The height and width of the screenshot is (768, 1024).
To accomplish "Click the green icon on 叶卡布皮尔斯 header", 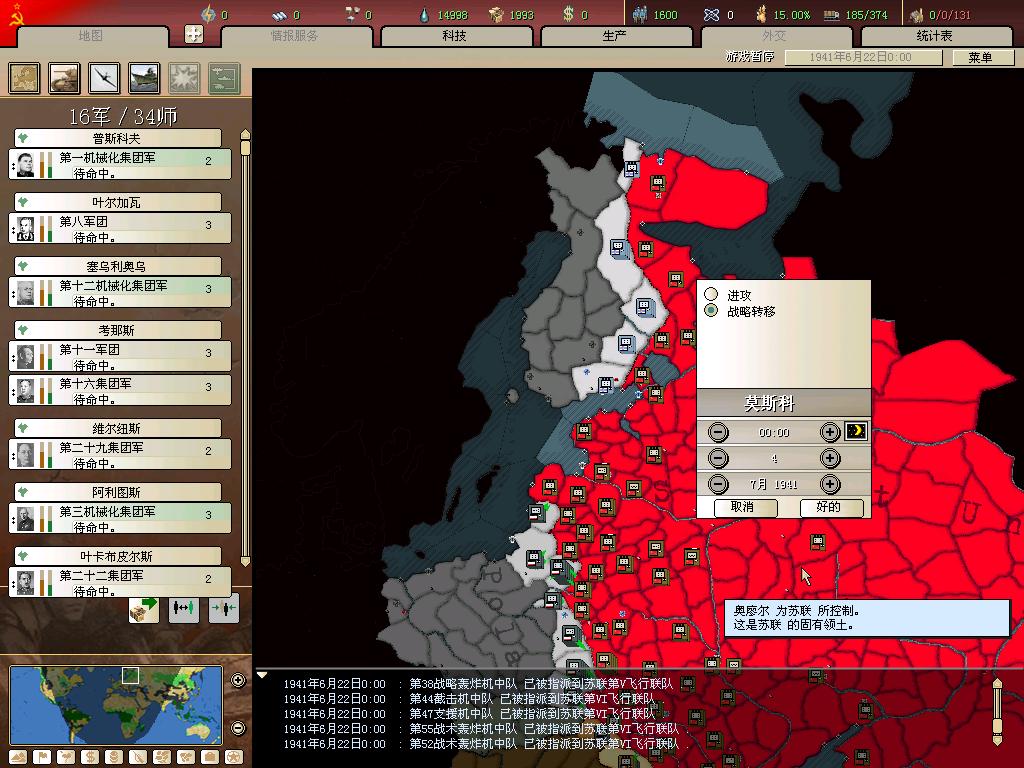I will [23, 556].
